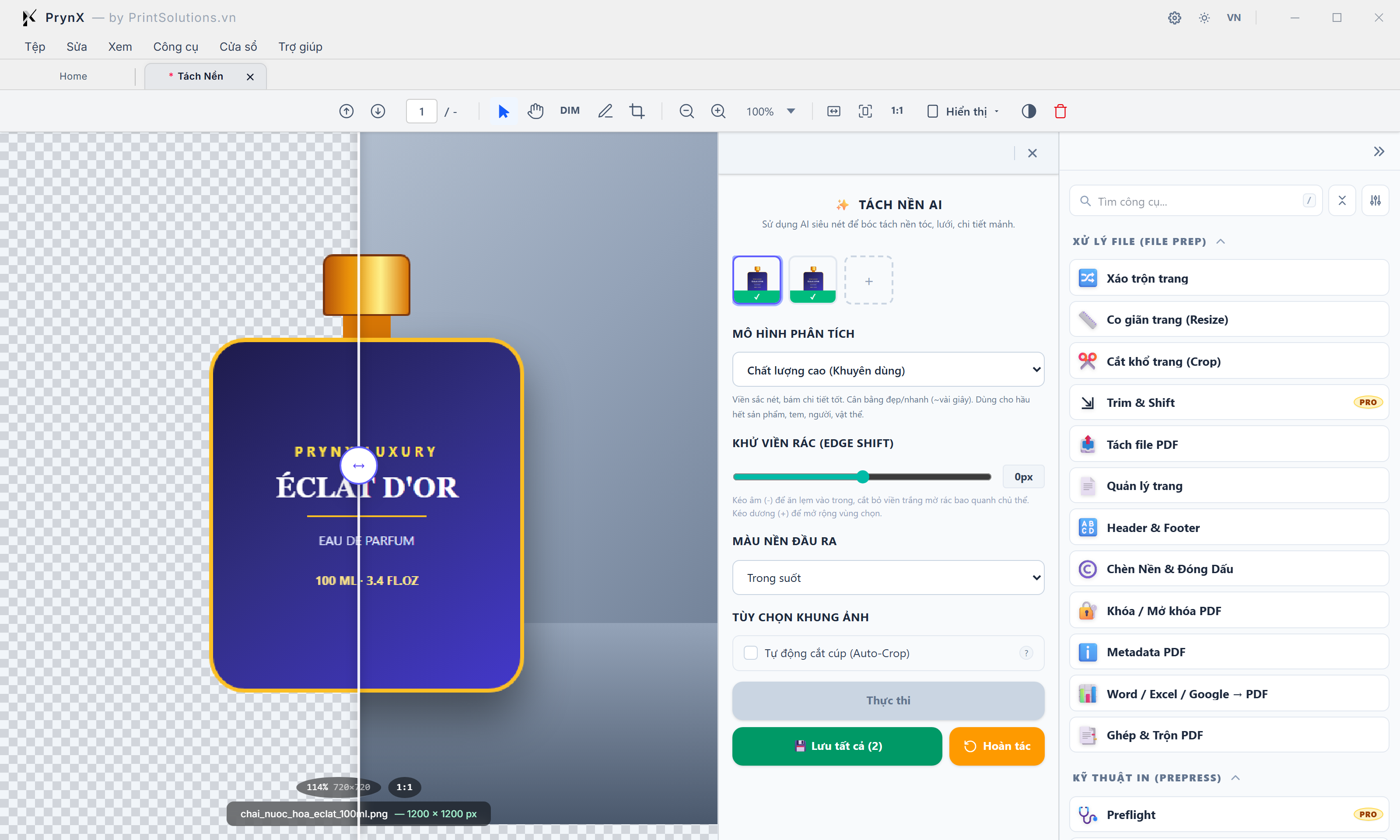Select the crop tool in toolbar
This screenshot has height=840, width=1400.
(x=637, y=111)
